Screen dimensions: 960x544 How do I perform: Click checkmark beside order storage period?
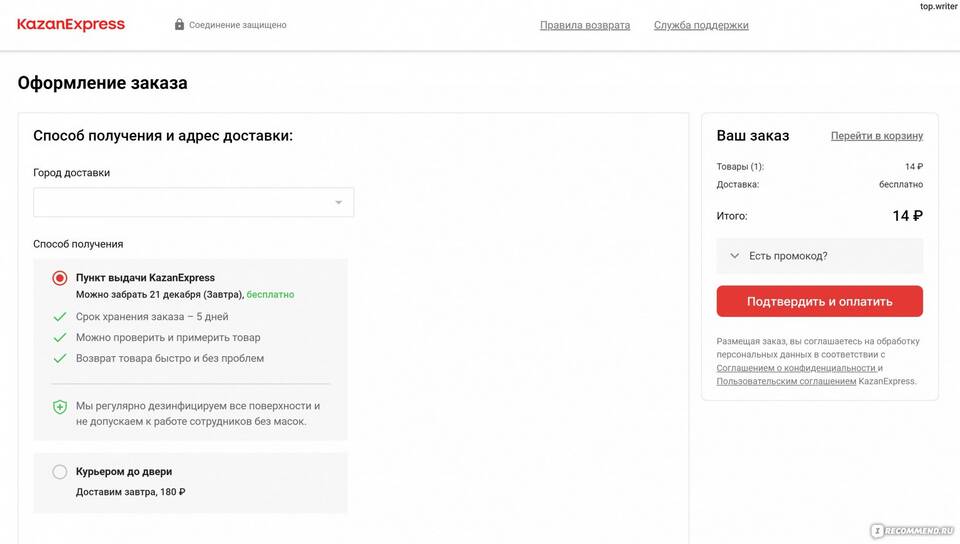60,317
